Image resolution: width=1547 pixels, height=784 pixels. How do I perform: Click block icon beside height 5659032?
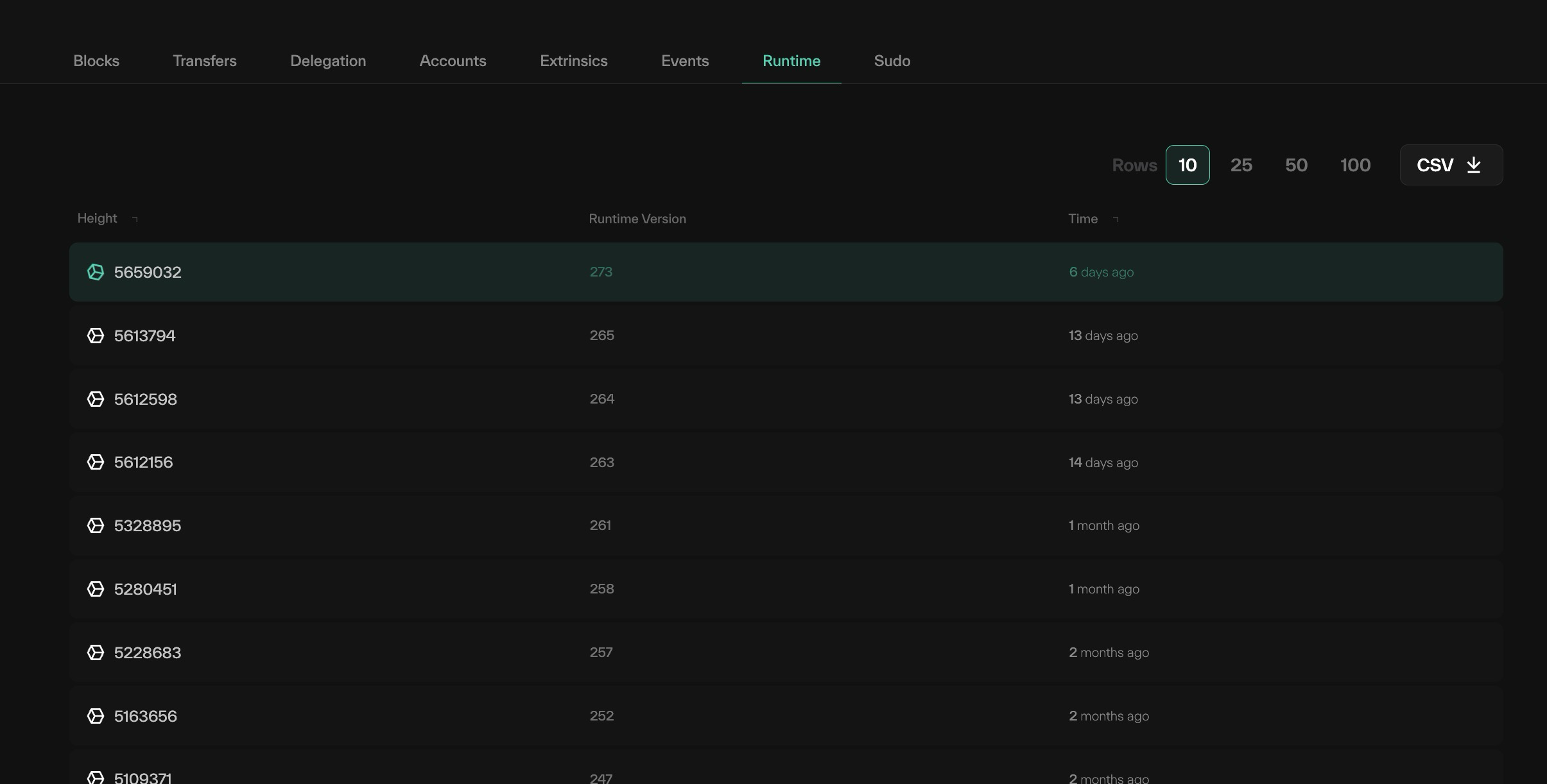tap(96, 272)
